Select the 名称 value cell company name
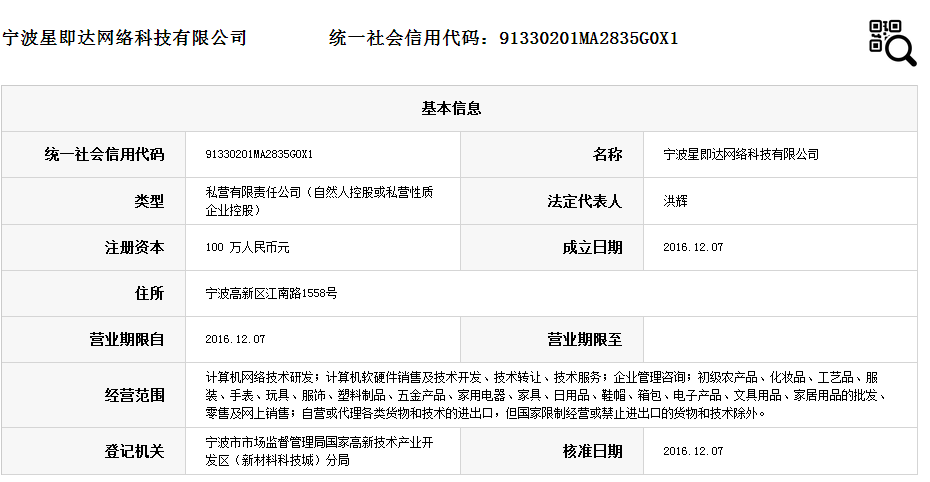 pyautogui.click(x=741, y=155)
